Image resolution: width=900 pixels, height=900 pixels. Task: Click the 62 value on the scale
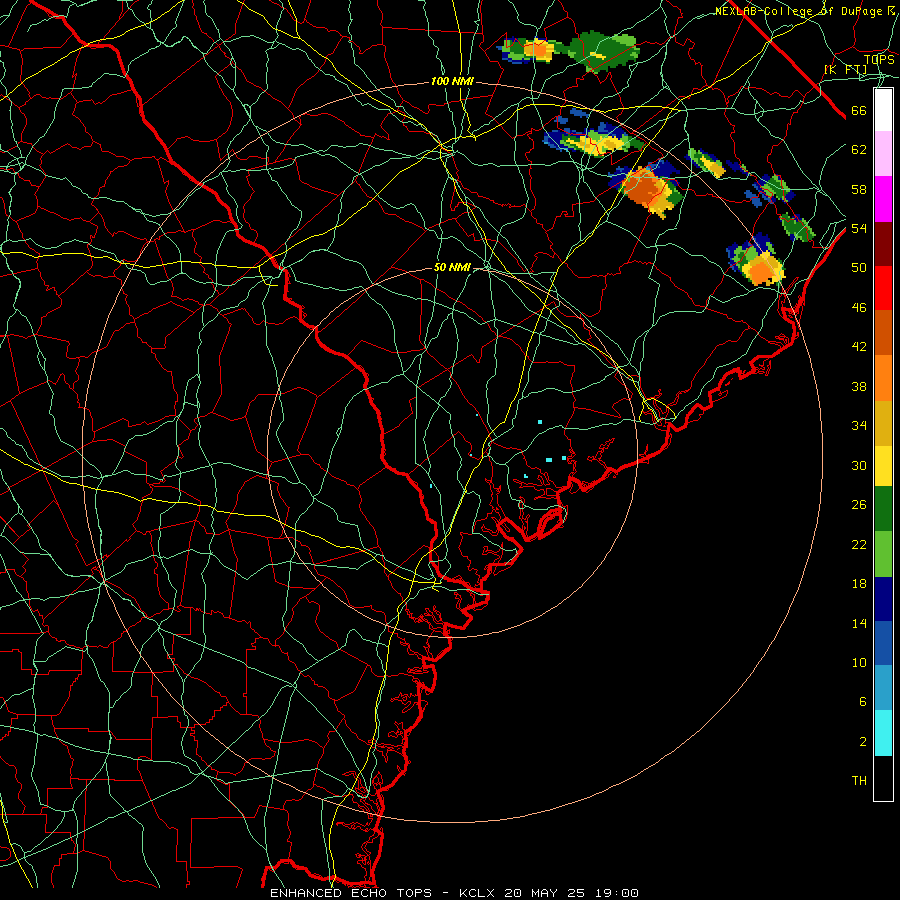coord(859,150)
